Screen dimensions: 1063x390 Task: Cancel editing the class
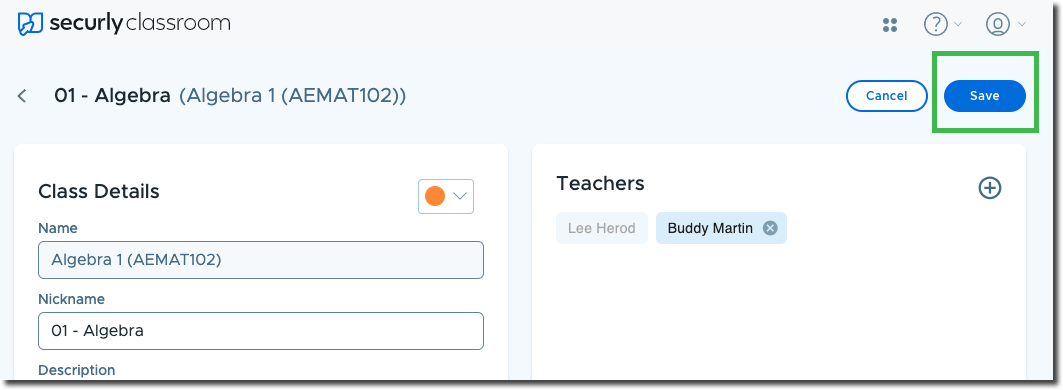click(x=886, y=96)
